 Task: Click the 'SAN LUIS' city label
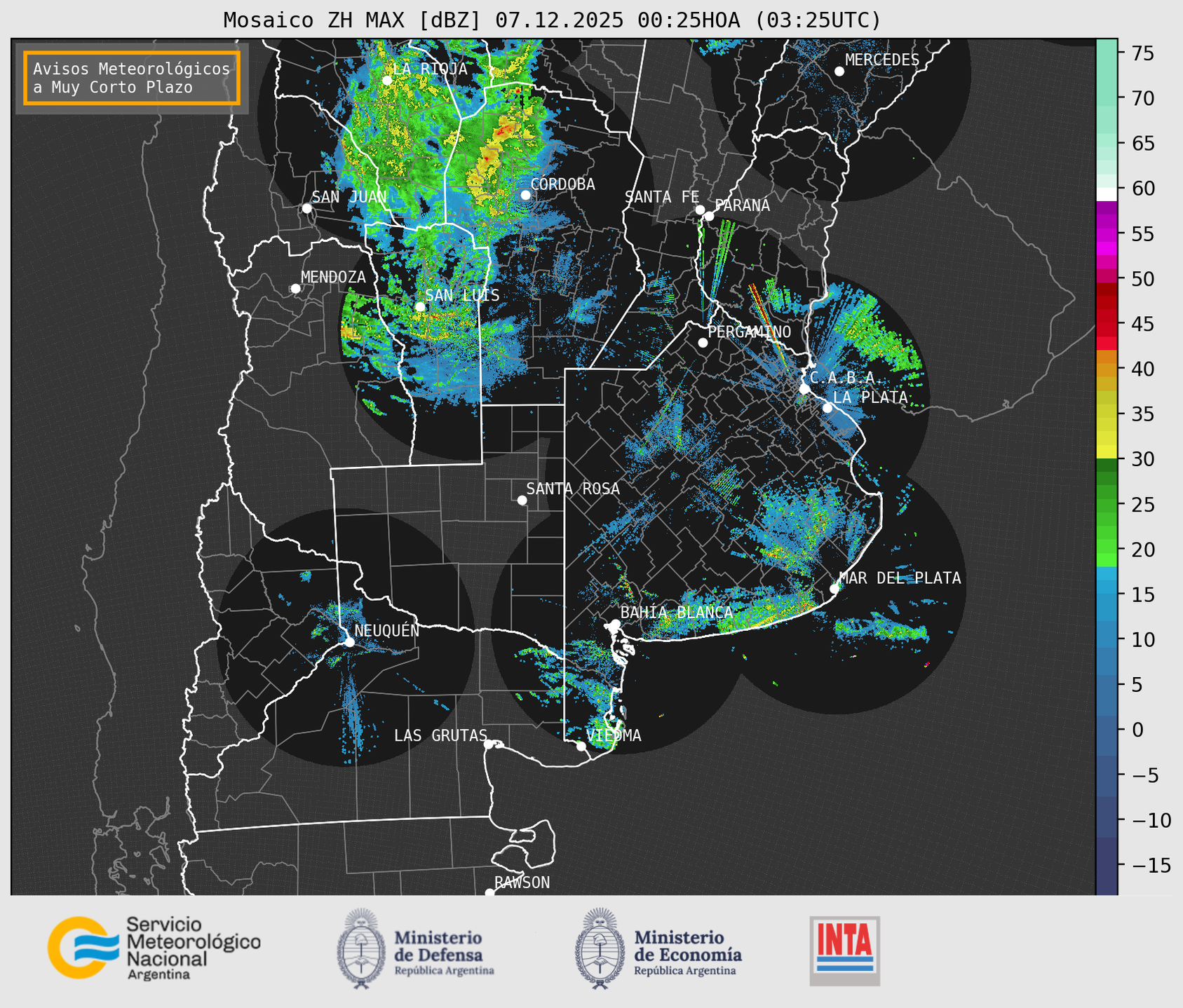(x=462, y=295)
